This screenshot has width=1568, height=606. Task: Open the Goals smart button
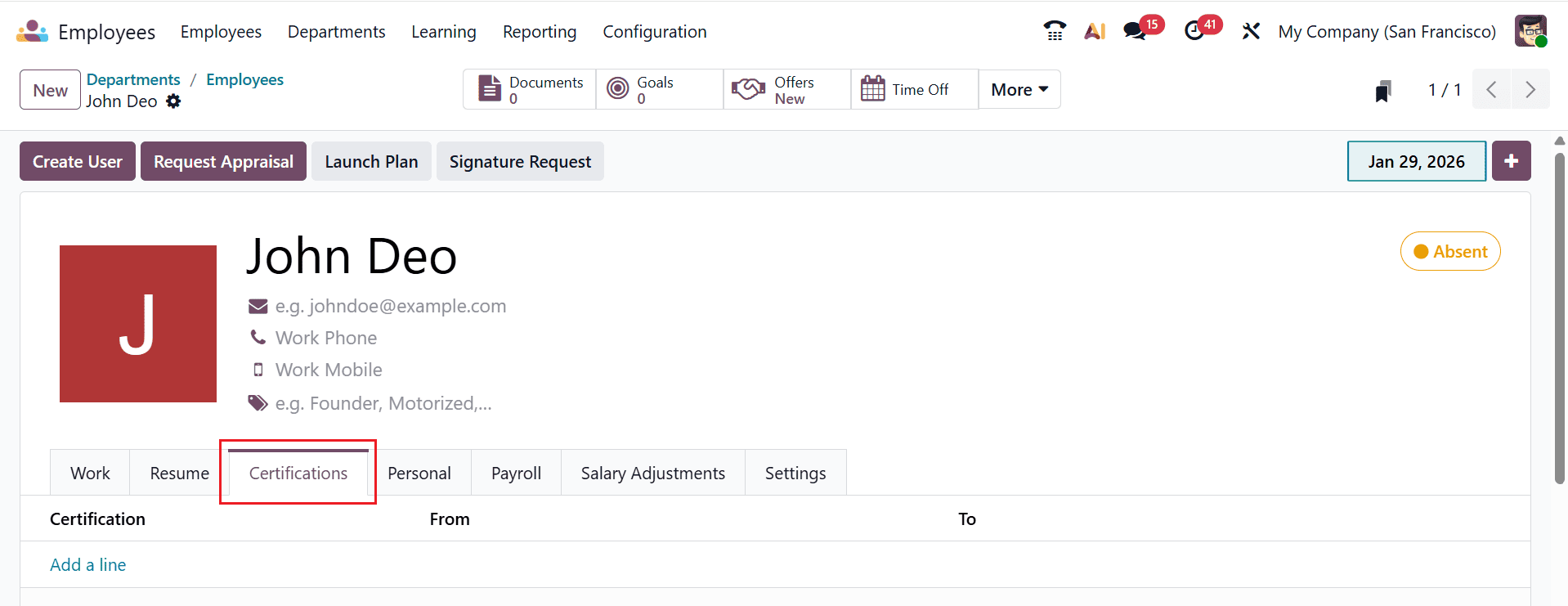tap(660, 89)
